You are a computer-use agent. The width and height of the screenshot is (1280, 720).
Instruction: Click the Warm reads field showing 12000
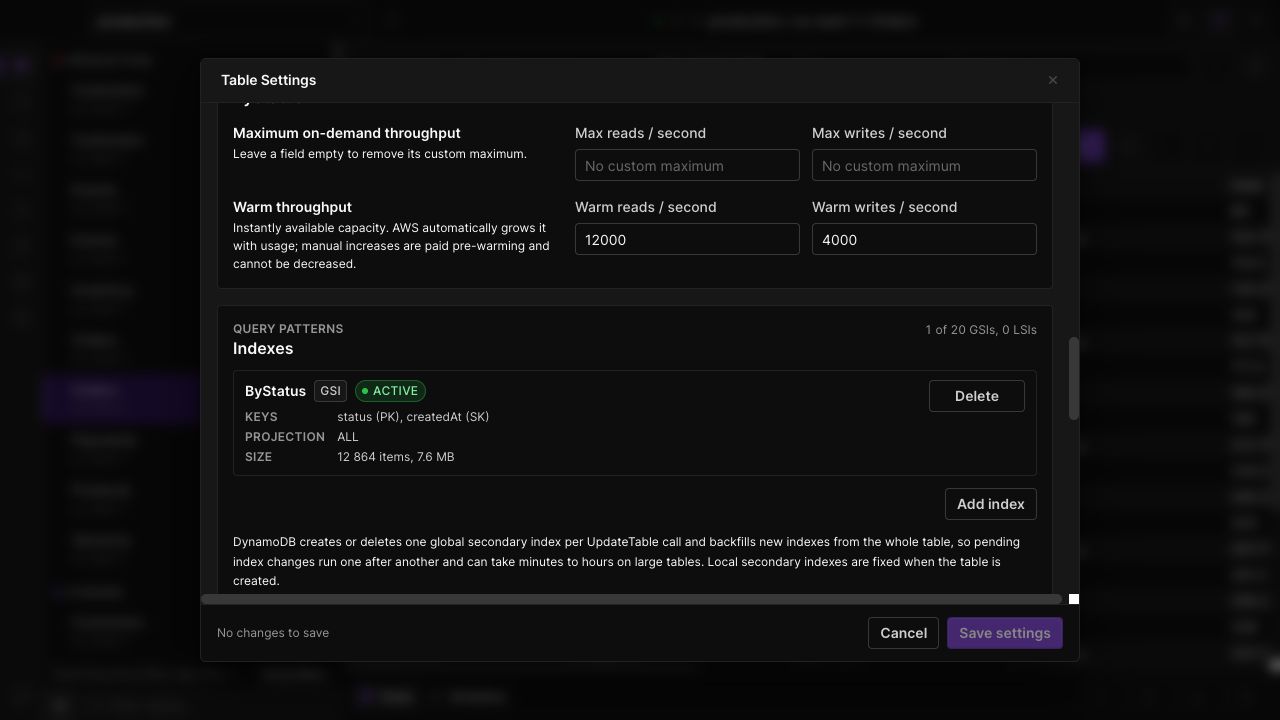pos(687,239)
